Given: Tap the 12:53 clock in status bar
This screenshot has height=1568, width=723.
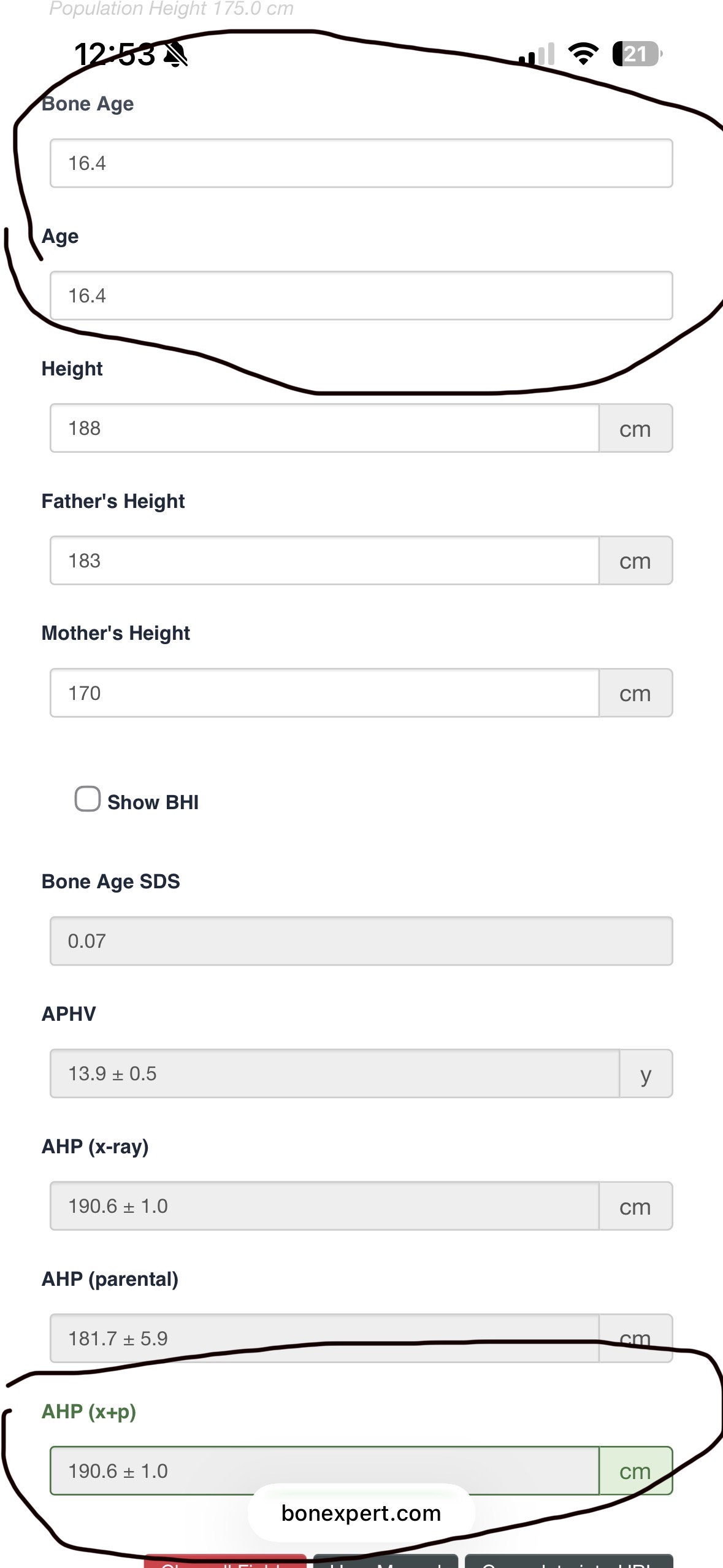Looking at the screenshot, I should 115,55.
